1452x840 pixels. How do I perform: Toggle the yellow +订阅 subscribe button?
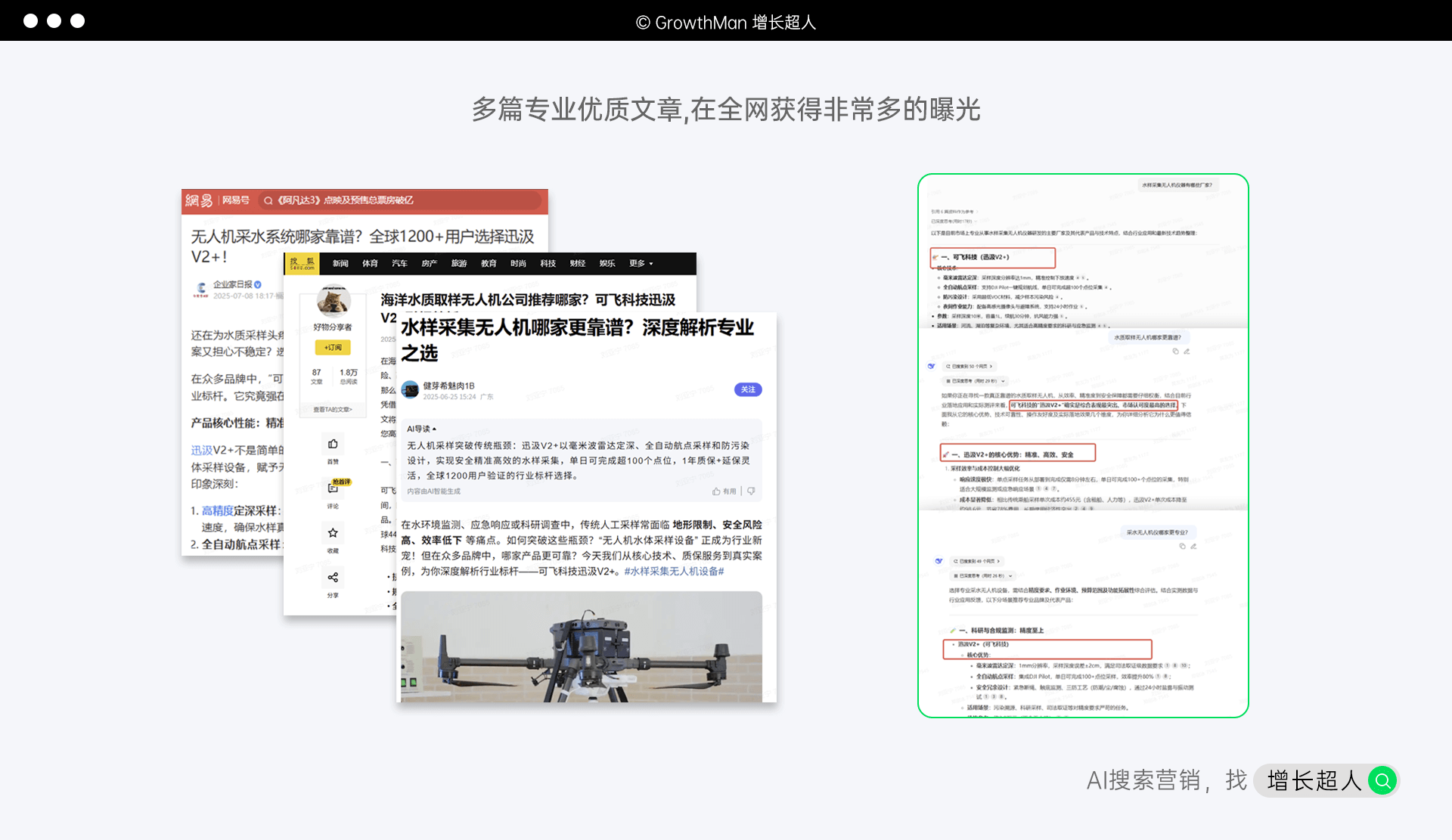click(x=333, y=348)
